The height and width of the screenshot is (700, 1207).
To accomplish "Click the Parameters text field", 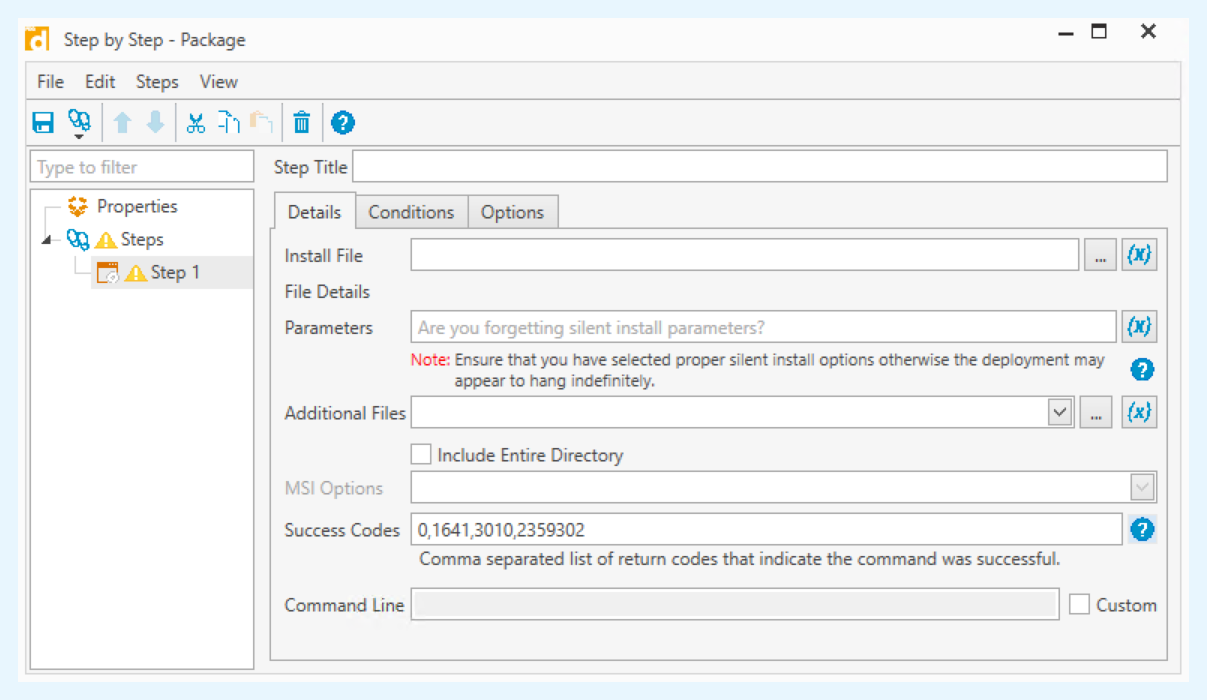I will 764,327.
